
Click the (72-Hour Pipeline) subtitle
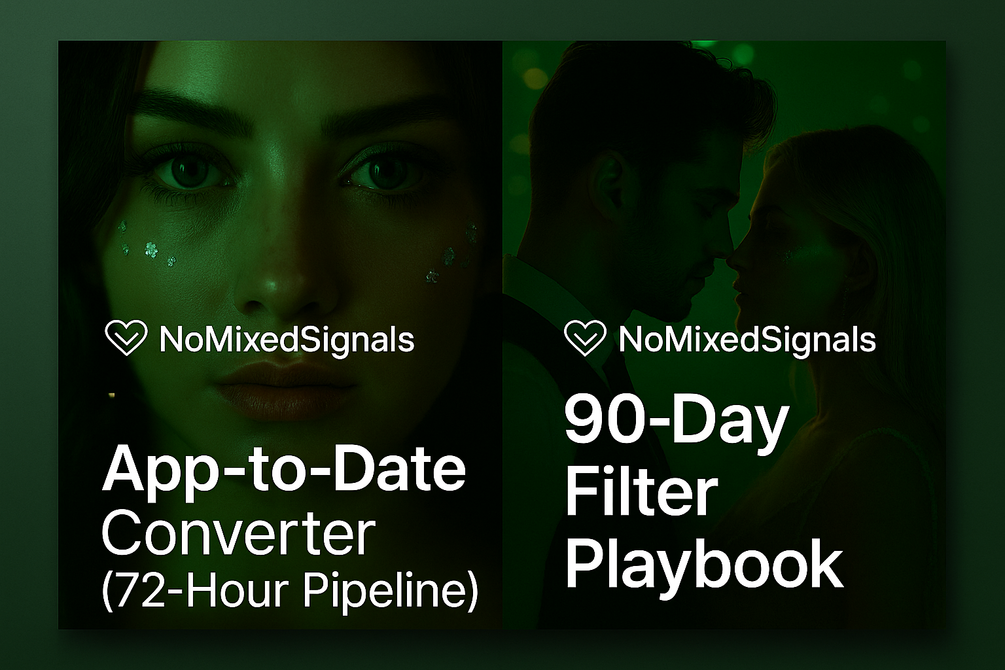tap(290, 590)
